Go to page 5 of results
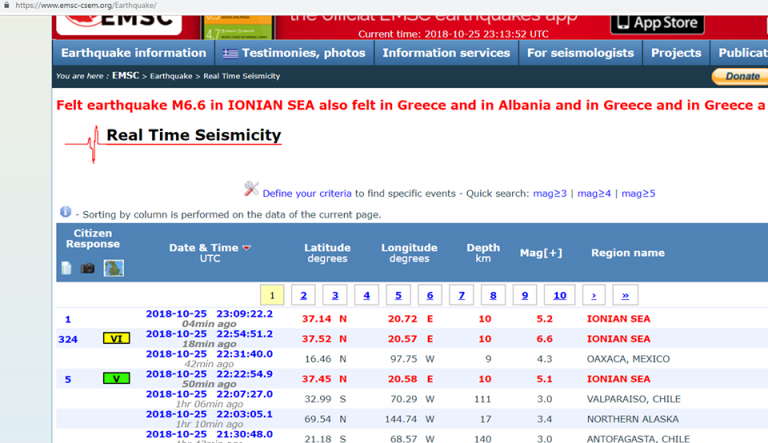 click(398, 295)
